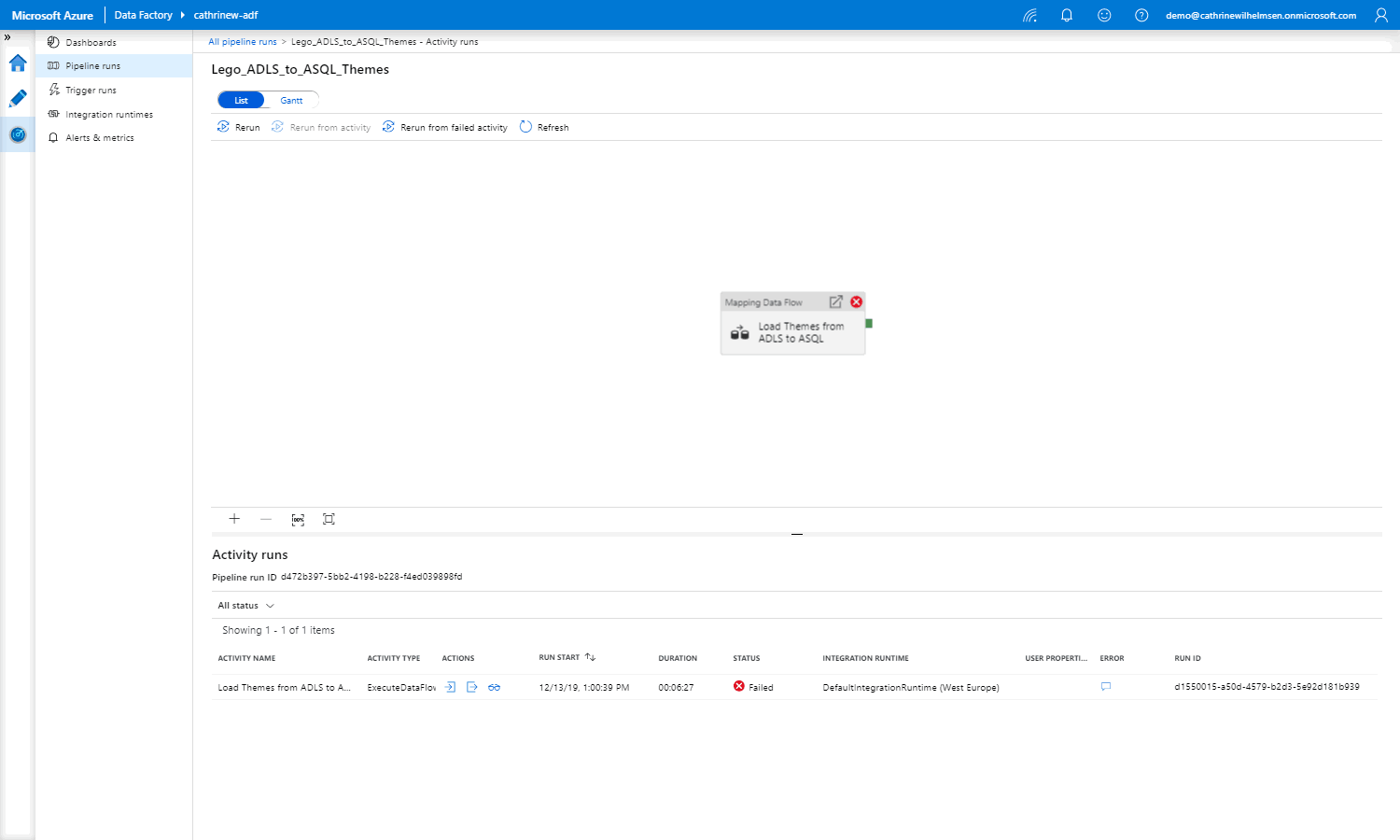Expand the collapsed left navigation chevron

point(7,37)
